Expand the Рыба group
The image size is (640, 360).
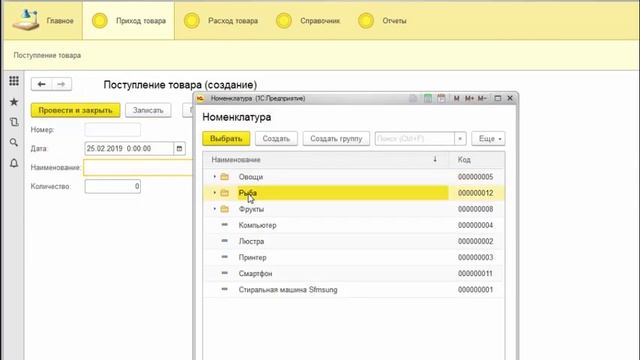[x=215, y=193]
